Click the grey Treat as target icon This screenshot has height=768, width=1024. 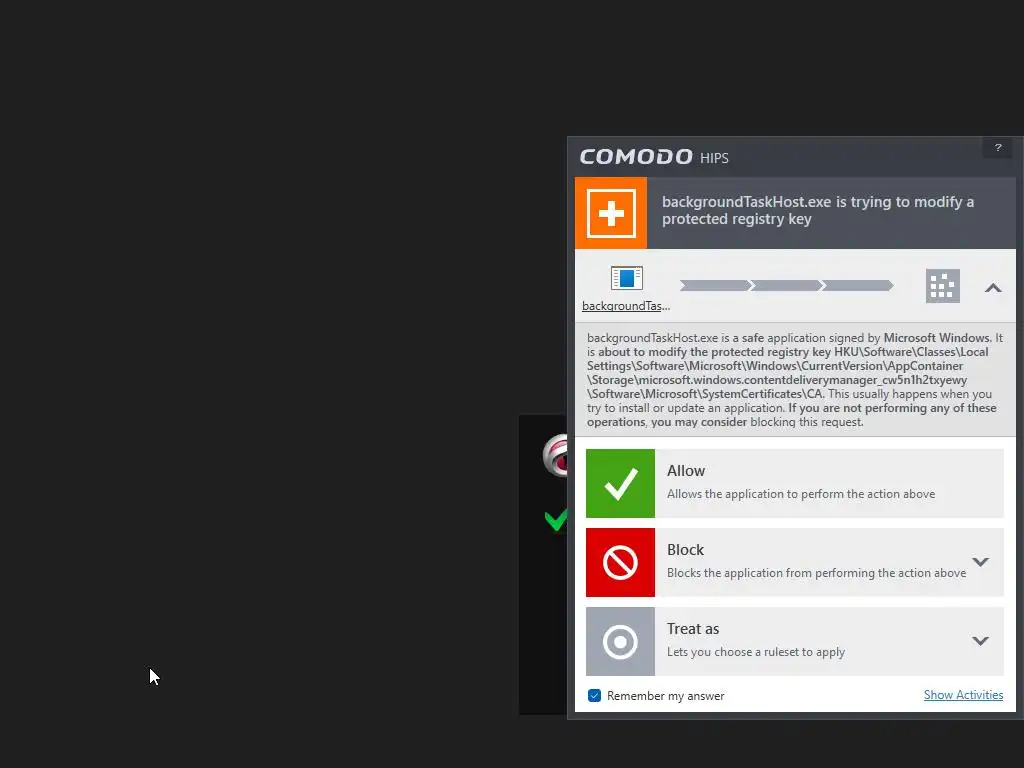point(620,641)
